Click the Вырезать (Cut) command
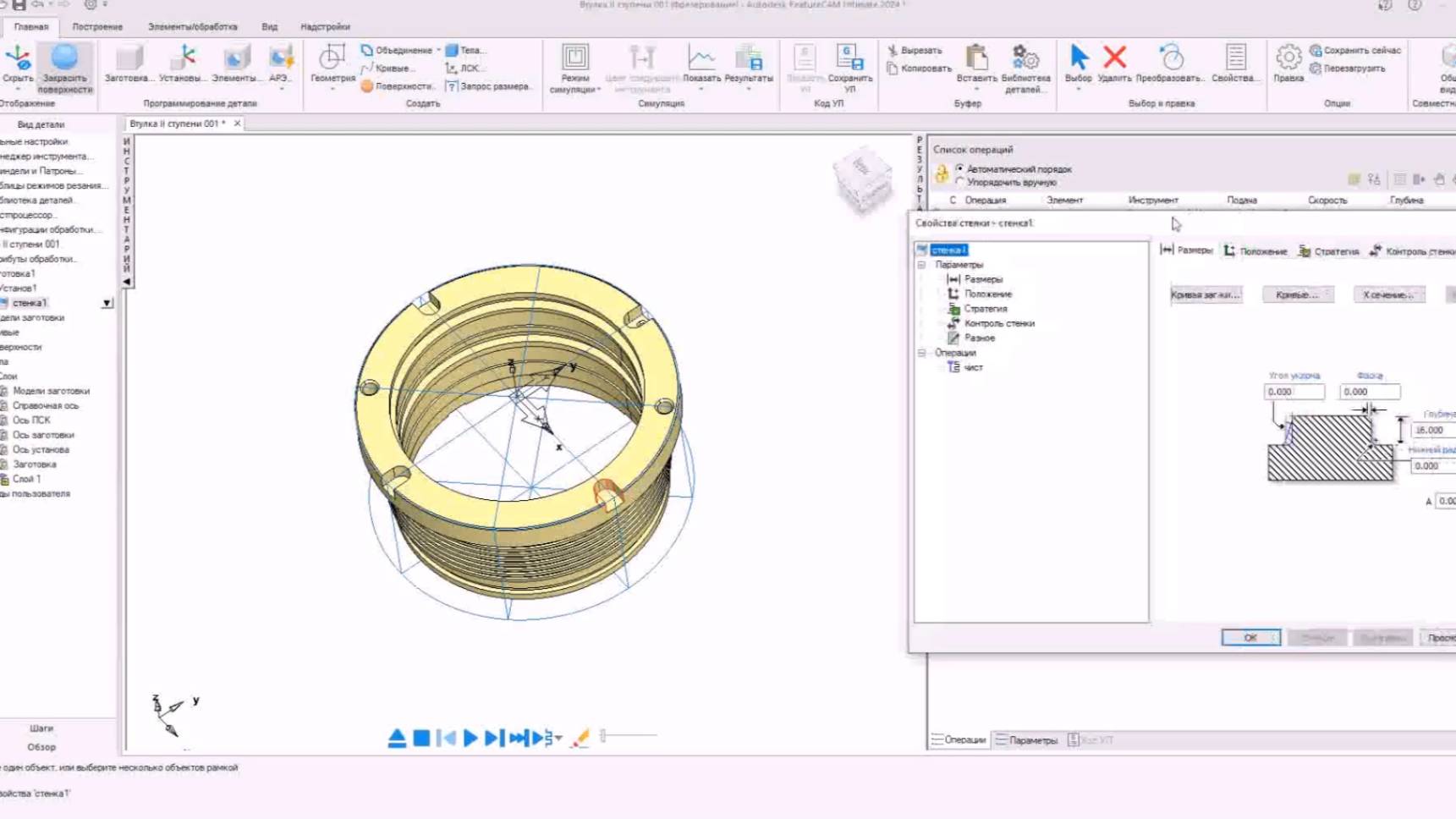 [x=915, y=50]
